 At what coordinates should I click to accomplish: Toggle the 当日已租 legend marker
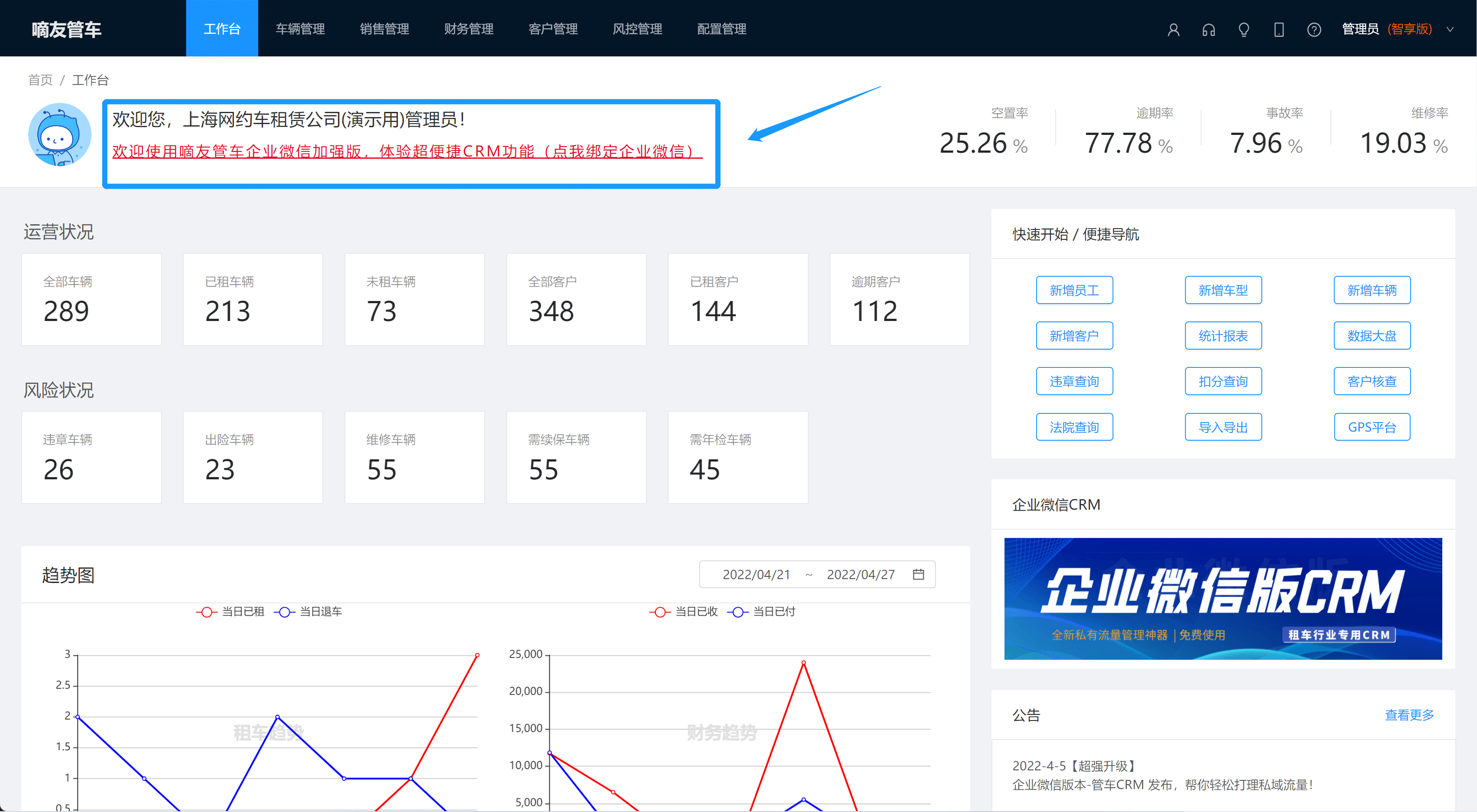tap(207, 612)
